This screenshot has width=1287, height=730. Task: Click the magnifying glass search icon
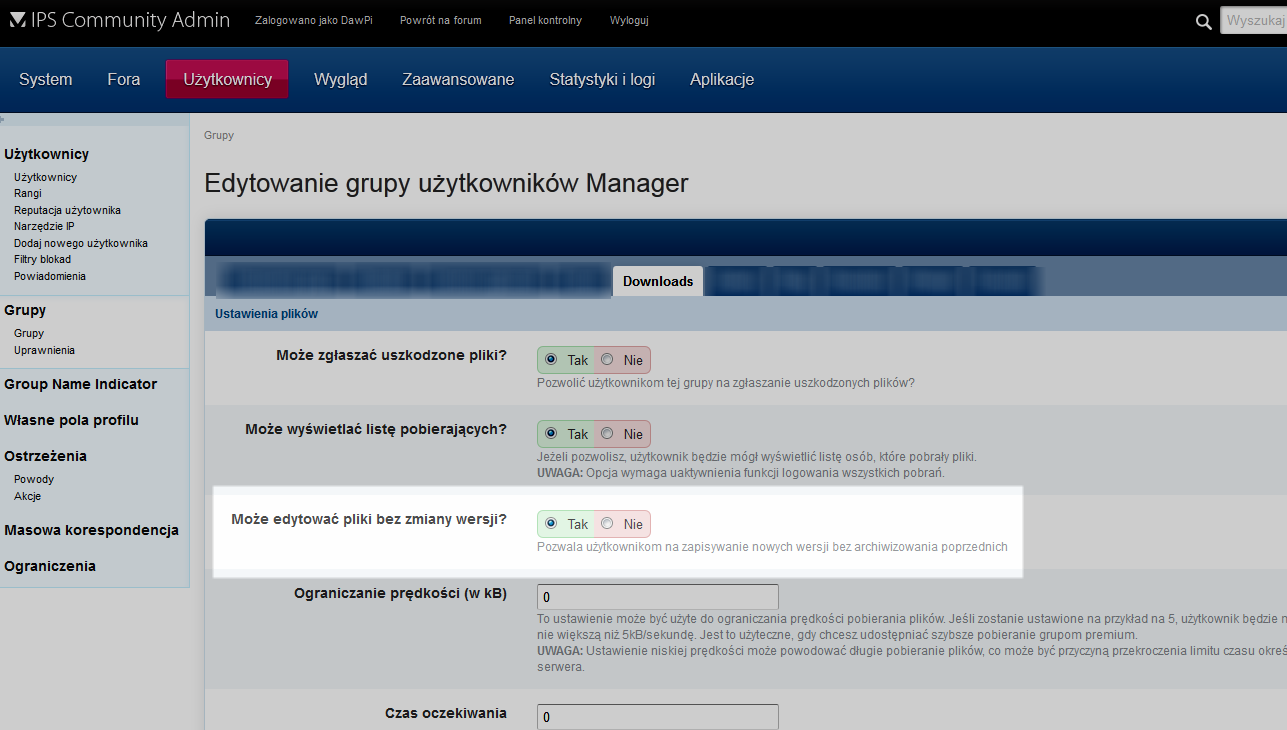1203,20
